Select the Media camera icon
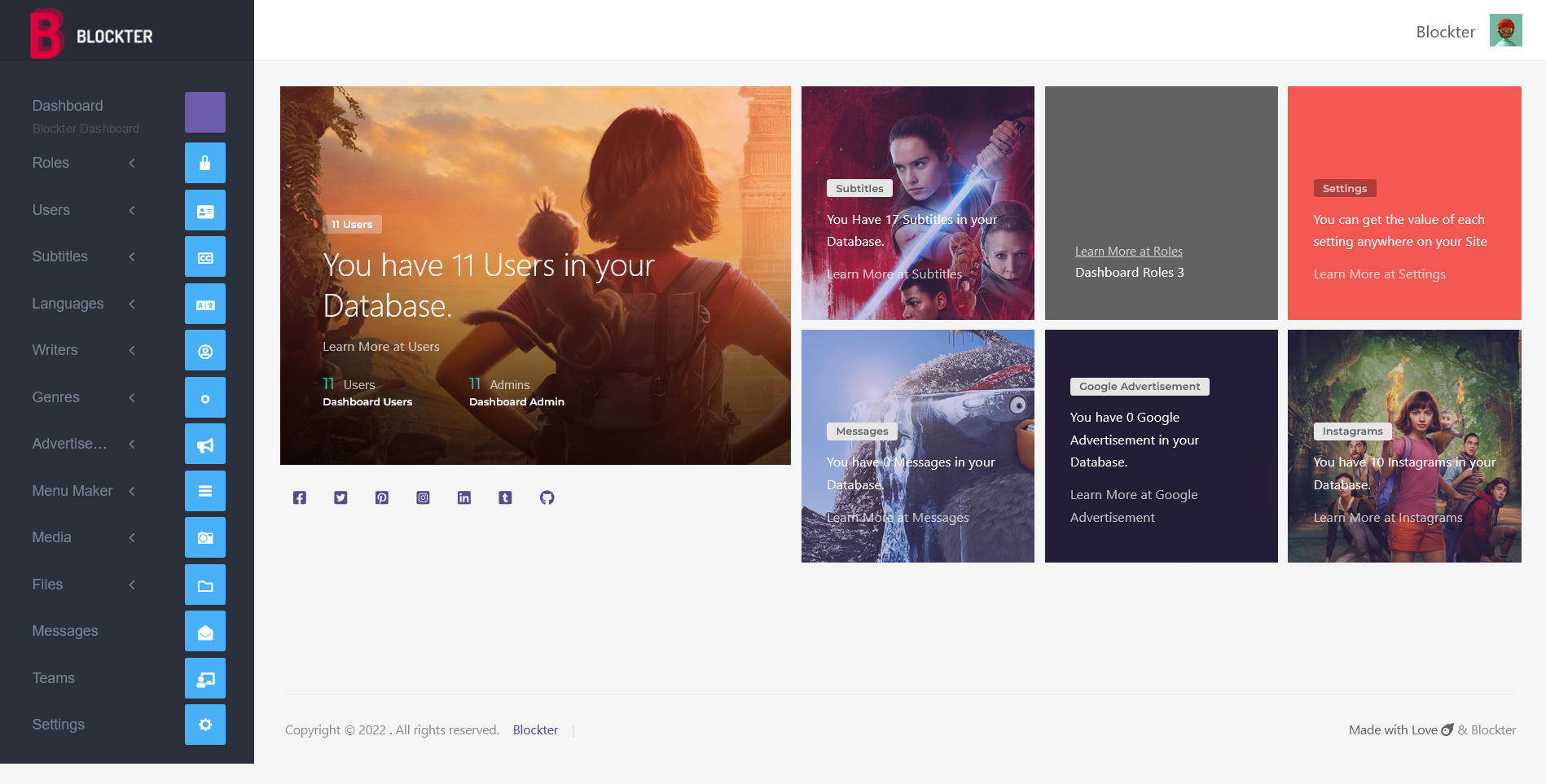Viewport: 1546px width, 784px height. point(205,537)
